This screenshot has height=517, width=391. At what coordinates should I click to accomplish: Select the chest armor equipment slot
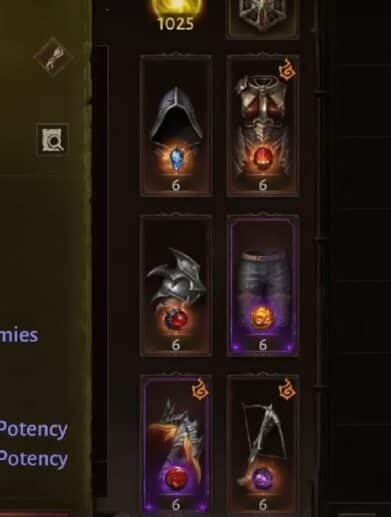click(x=263, y=126)
